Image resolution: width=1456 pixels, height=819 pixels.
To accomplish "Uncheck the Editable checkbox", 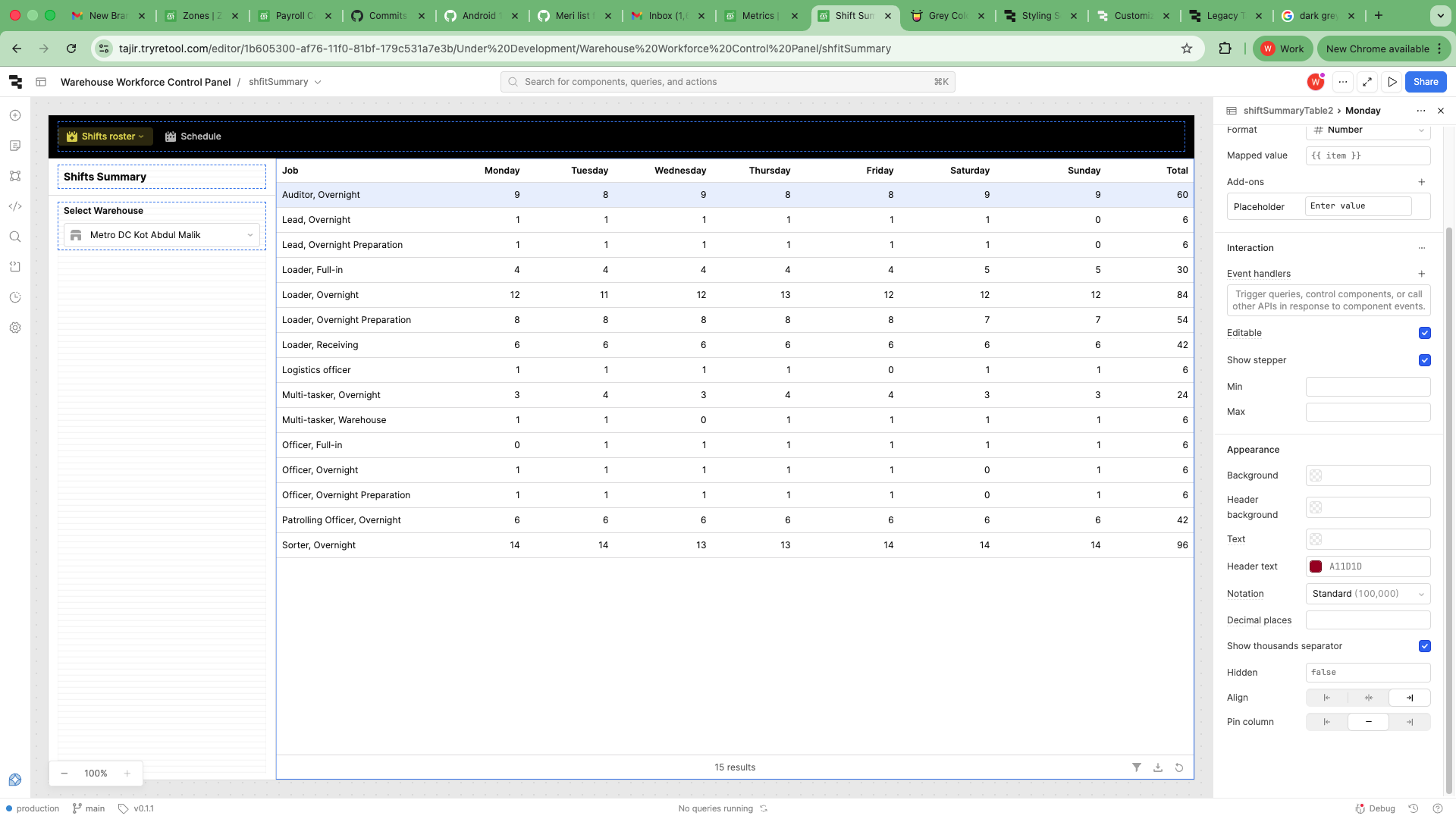I will 1424,333.
